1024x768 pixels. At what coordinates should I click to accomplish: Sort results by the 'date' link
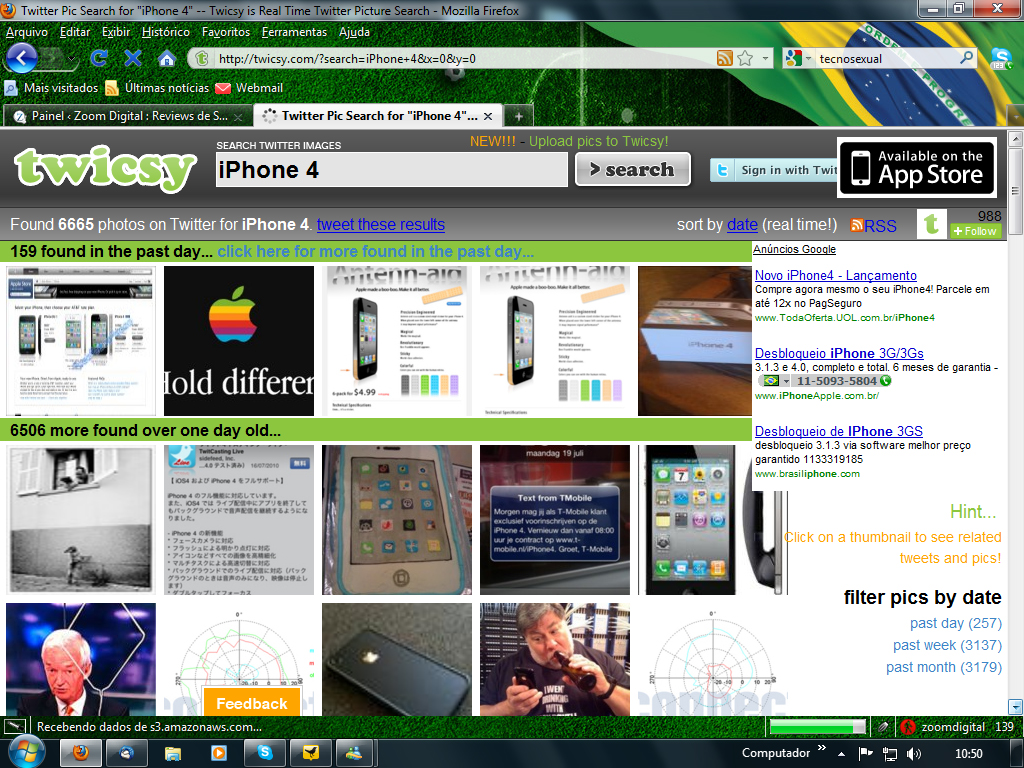click(x=743, y=225)
